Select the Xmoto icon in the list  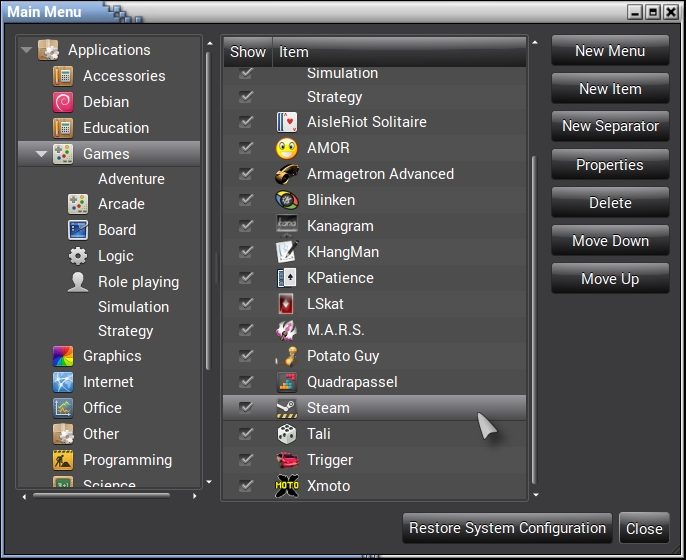[287, 486]
